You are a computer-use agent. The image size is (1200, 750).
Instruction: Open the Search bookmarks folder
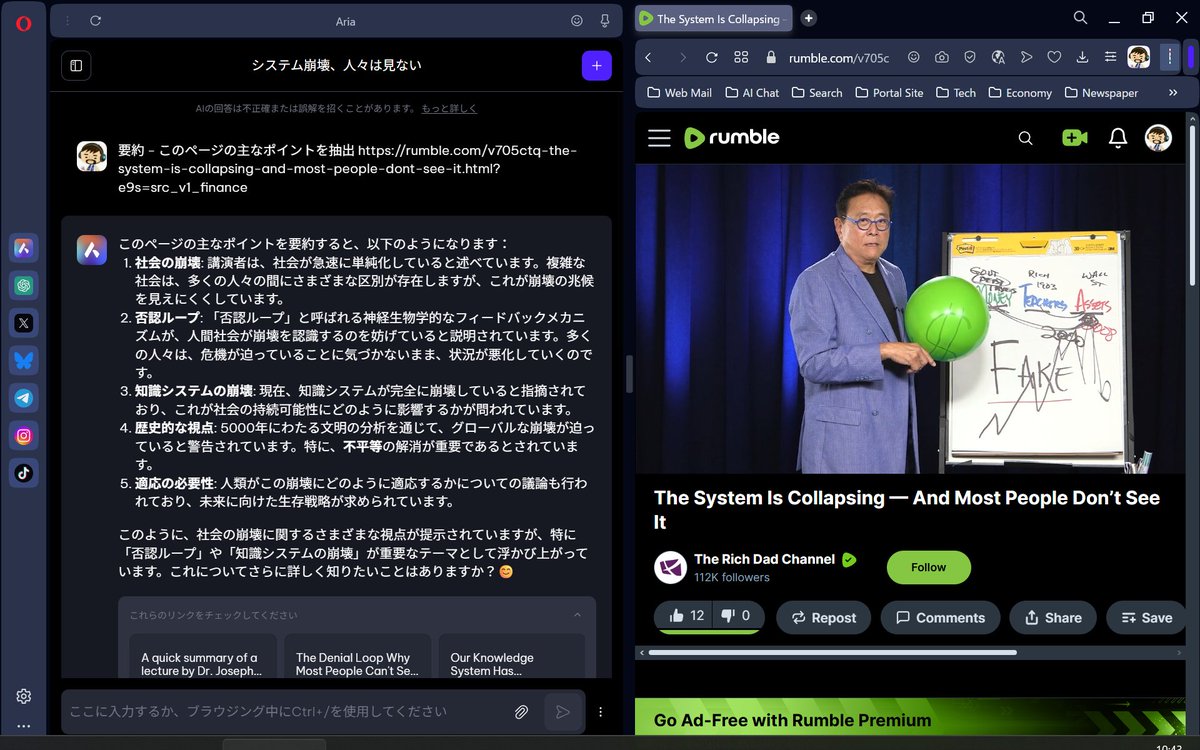[817, 92]
